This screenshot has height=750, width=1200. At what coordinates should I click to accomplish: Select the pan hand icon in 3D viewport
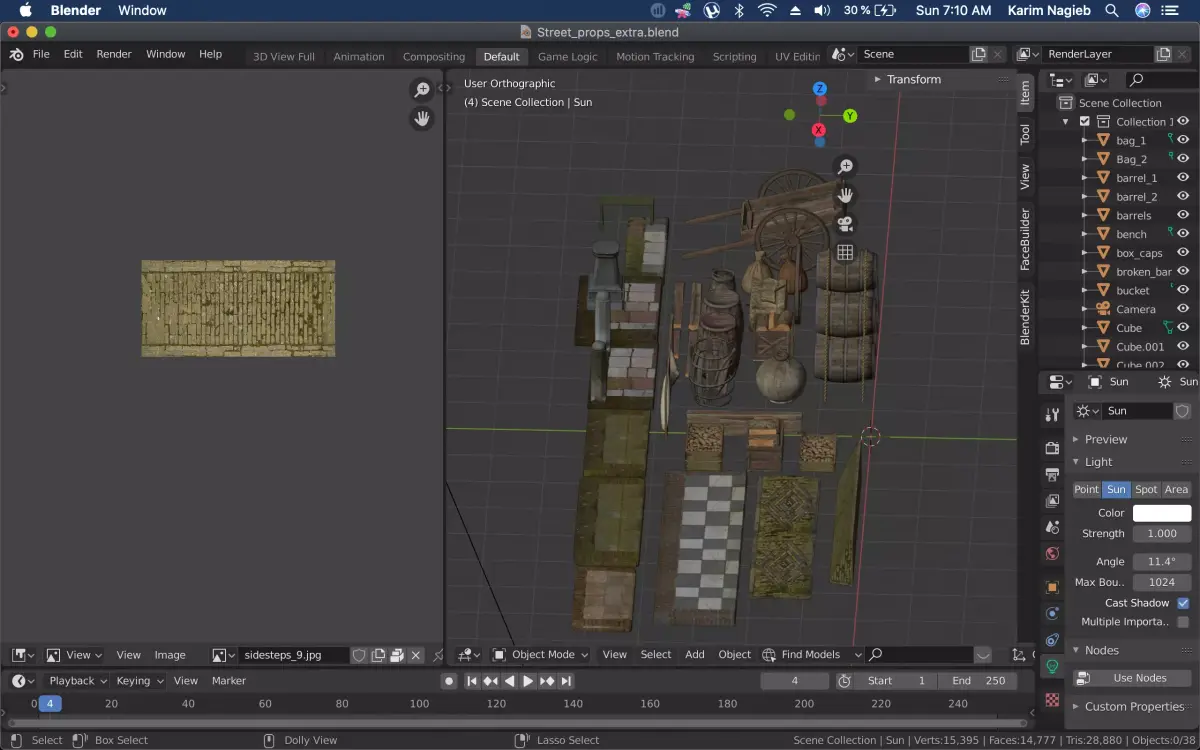pos(845,195)
